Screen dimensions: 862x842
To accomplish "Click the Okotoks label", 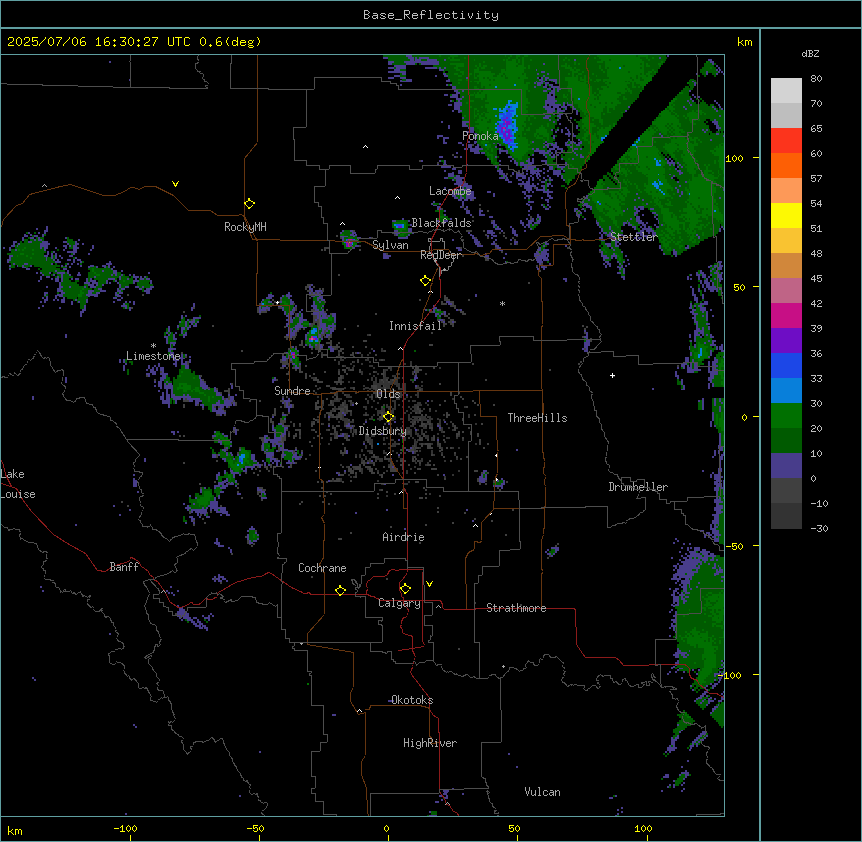I will 412,700.
